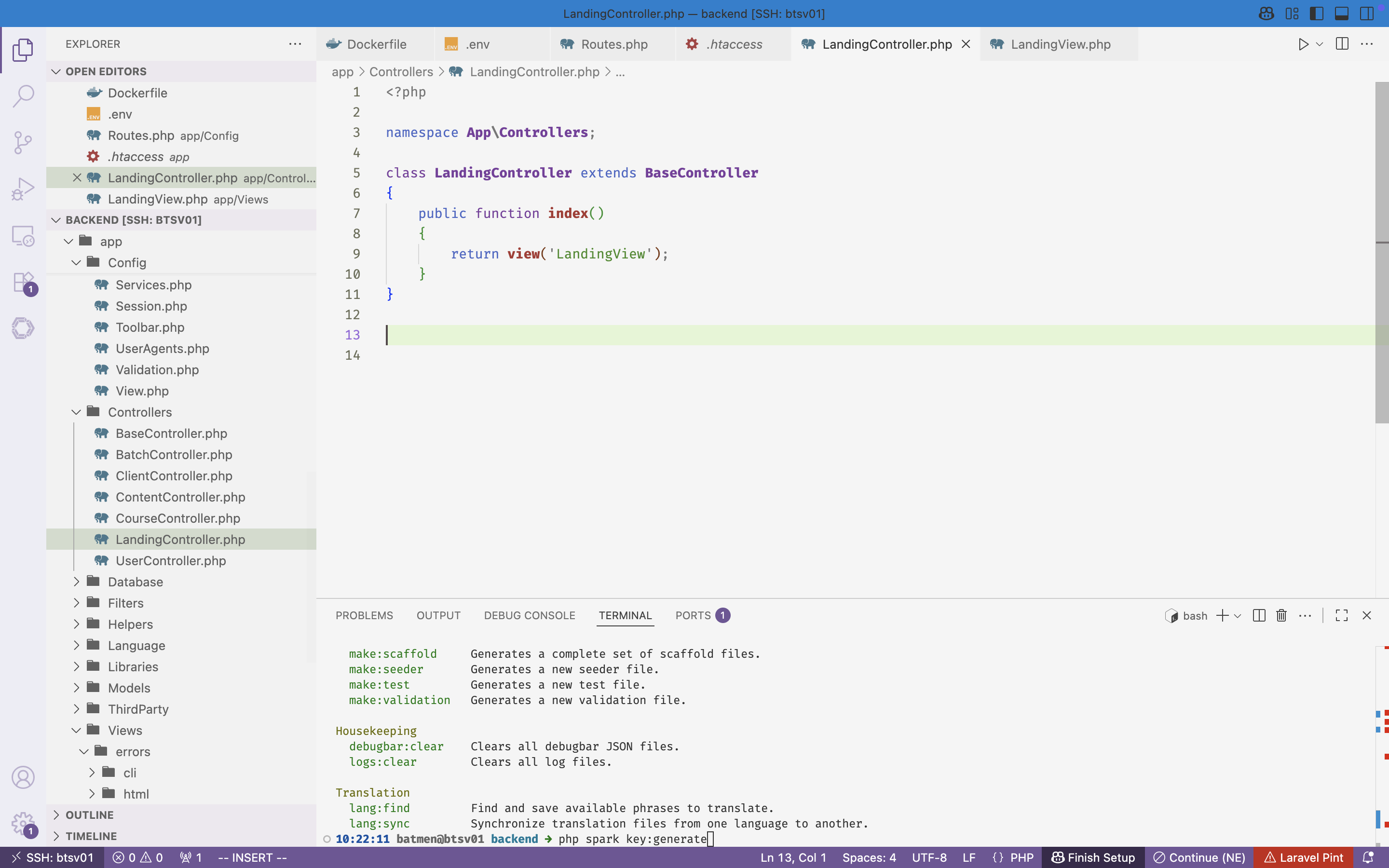Open UserController.php in the explorer tree
Screen dimensions: 1389x868
click(170, 561)
